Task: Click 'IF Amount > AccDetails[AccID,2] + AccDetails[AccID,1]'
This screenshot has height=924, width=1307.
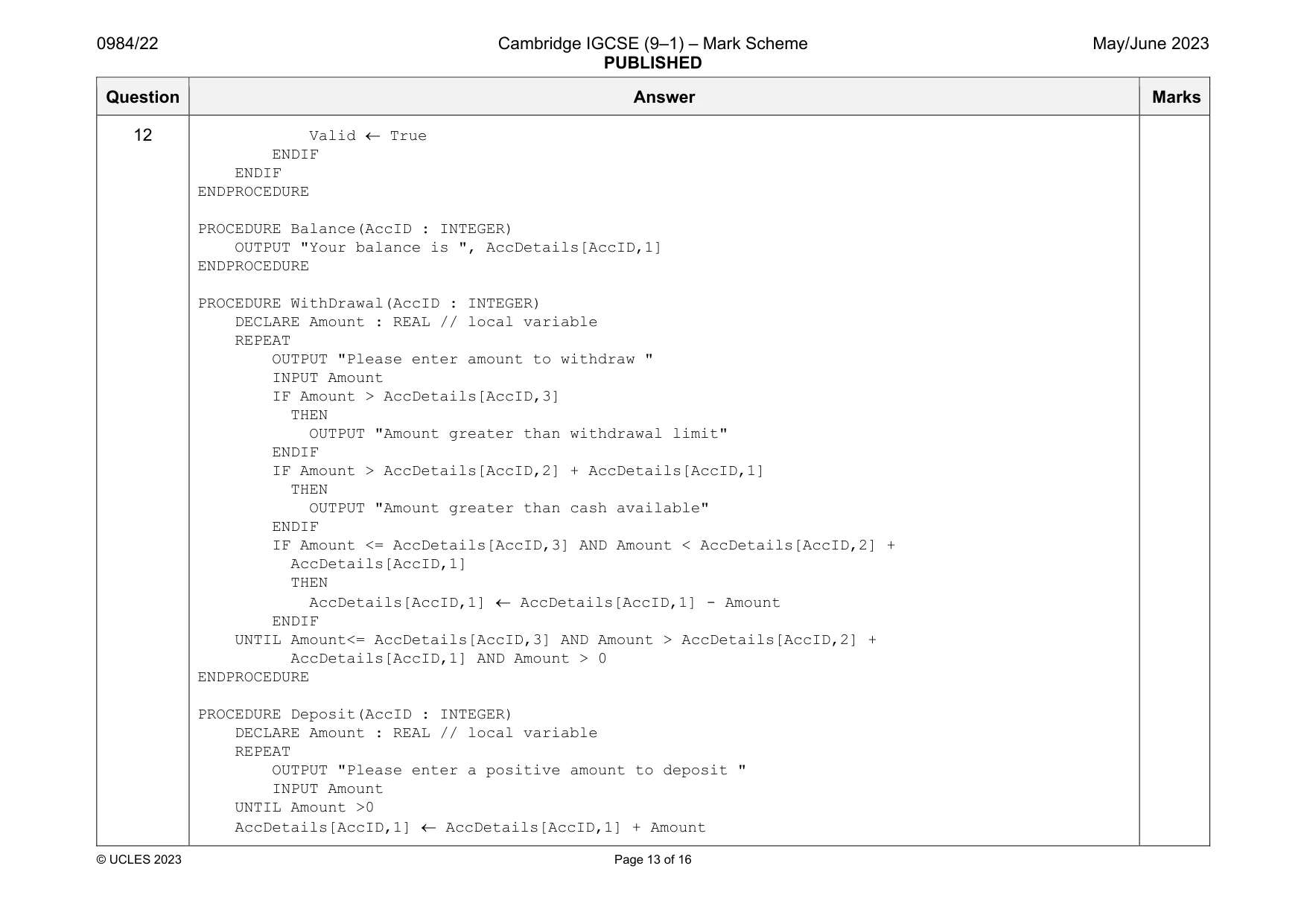Action: [x=518, y=471]
